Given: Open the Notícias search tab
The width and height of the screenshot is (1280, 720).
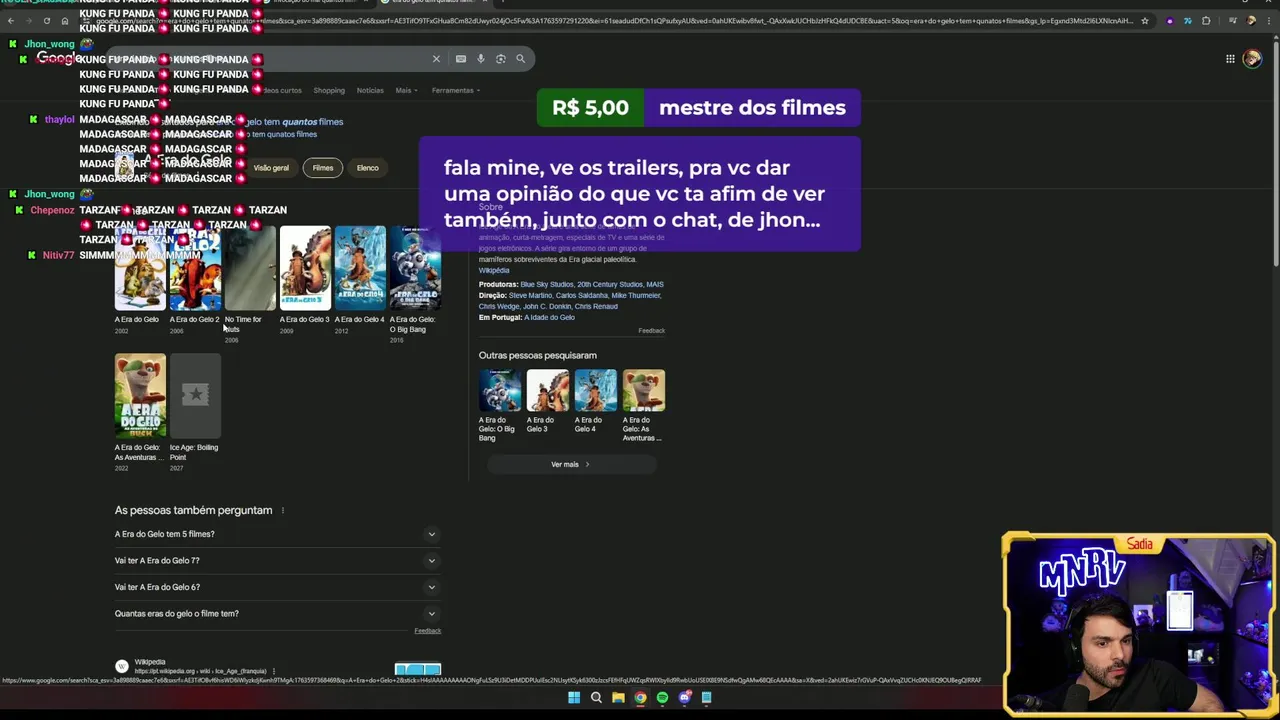Looking at the screenshot, I should (x=370, y=91).
